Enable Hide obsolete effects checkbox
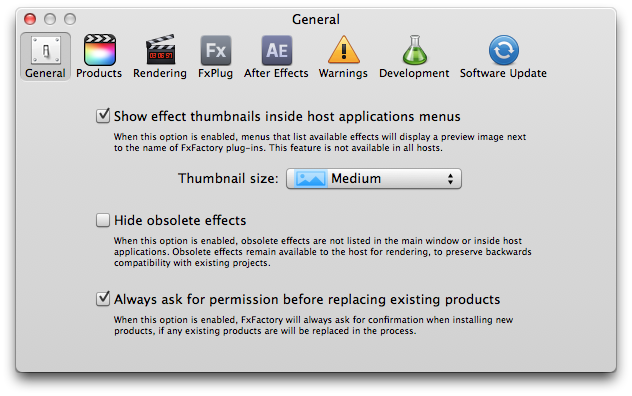 coord(103,220)
